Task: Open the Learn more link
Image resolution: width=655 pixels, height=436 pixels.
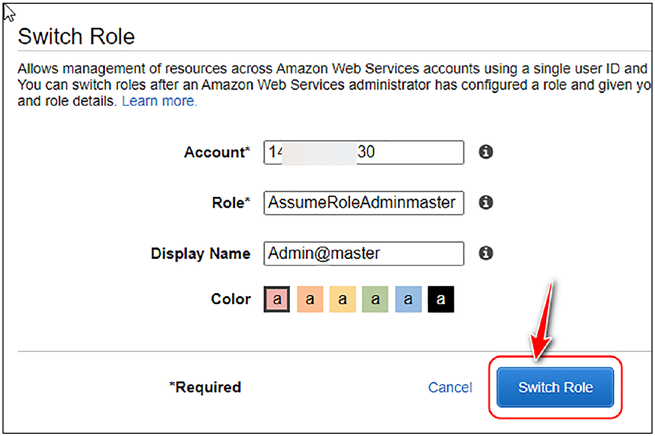Action: 159,101
